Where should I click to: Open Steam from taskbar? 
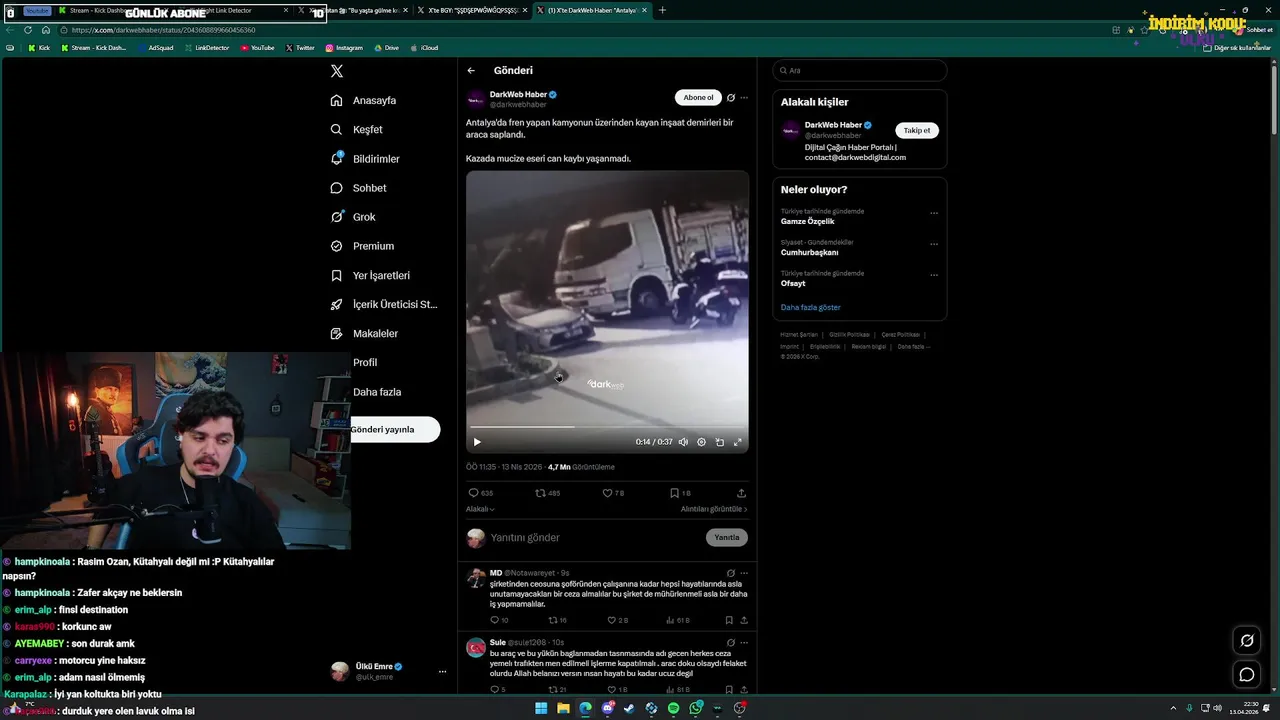coord(629,708)
